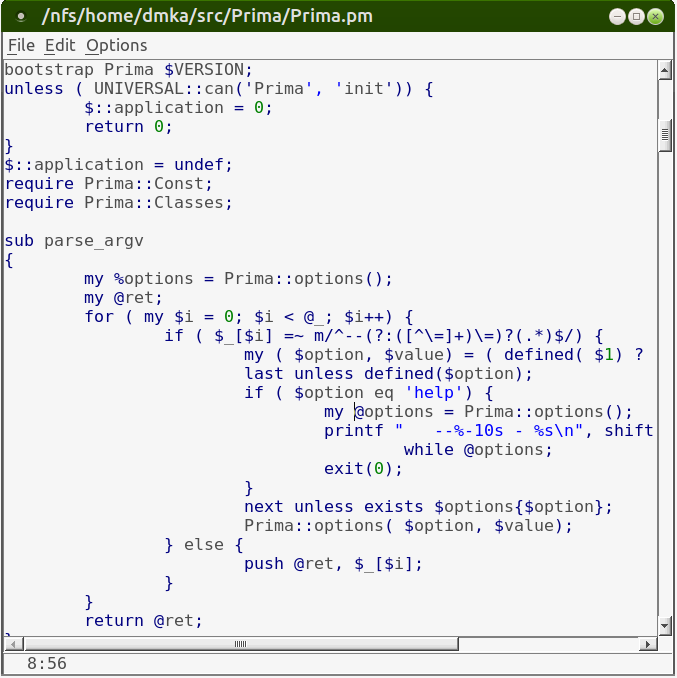The height and width of the screenshot is (678, 677).
Task: Click the window menu icon in title bar
Action: (20, 16)
